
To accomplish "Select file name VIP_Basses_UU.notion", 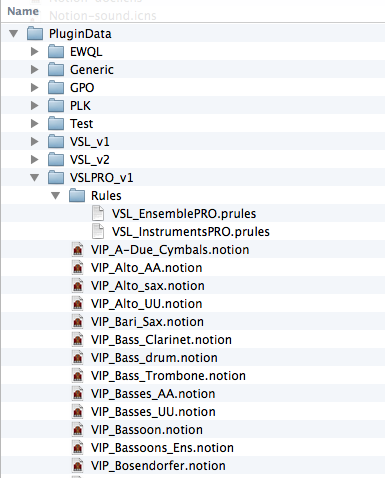I will [153, 412].
